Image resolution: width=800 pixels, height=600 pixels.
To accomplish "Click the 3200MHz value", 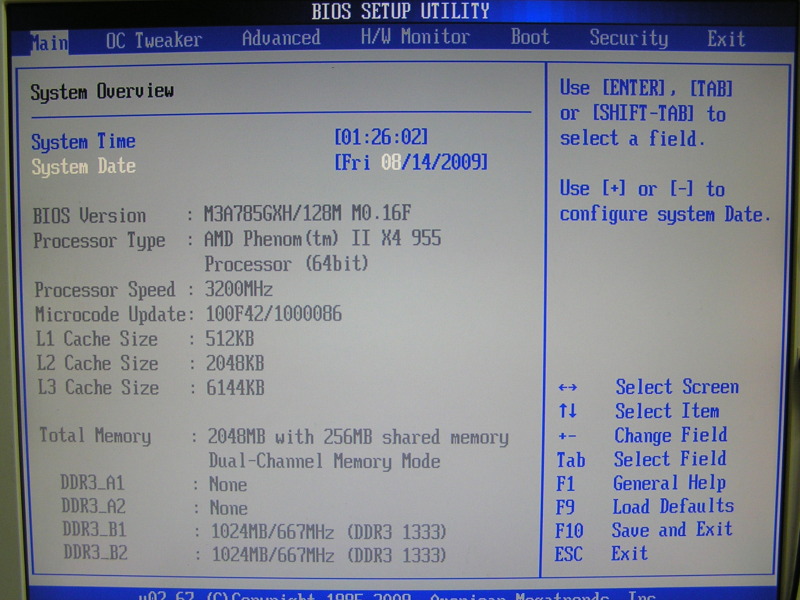I will point(239,289).
